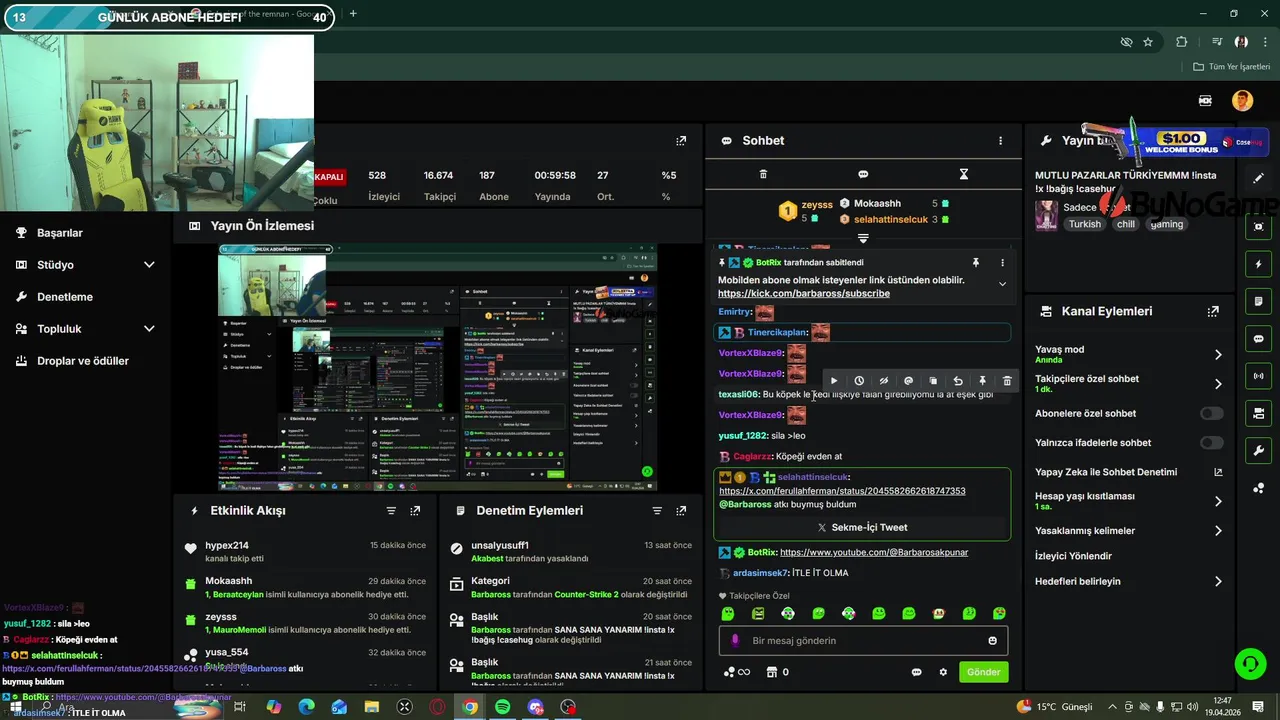Expand Yasaklanmış kelimeler settings

click(1218, 531)
